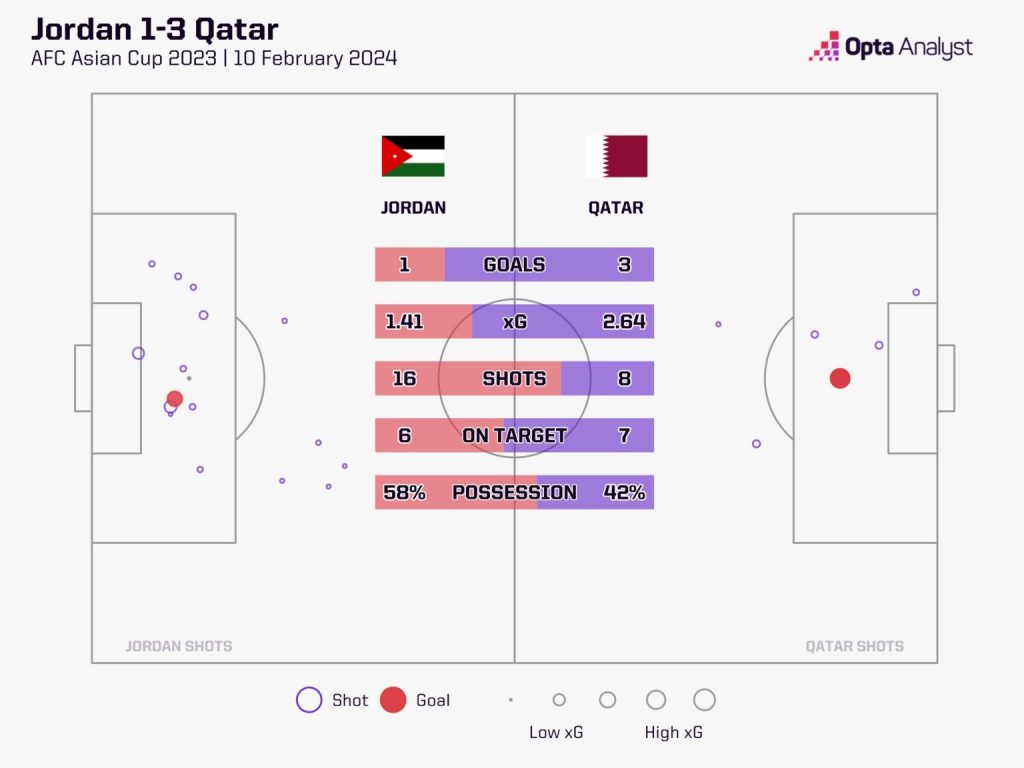
Task: Click the smallest Low xG legend dot
Action: (x=511, y=699)
